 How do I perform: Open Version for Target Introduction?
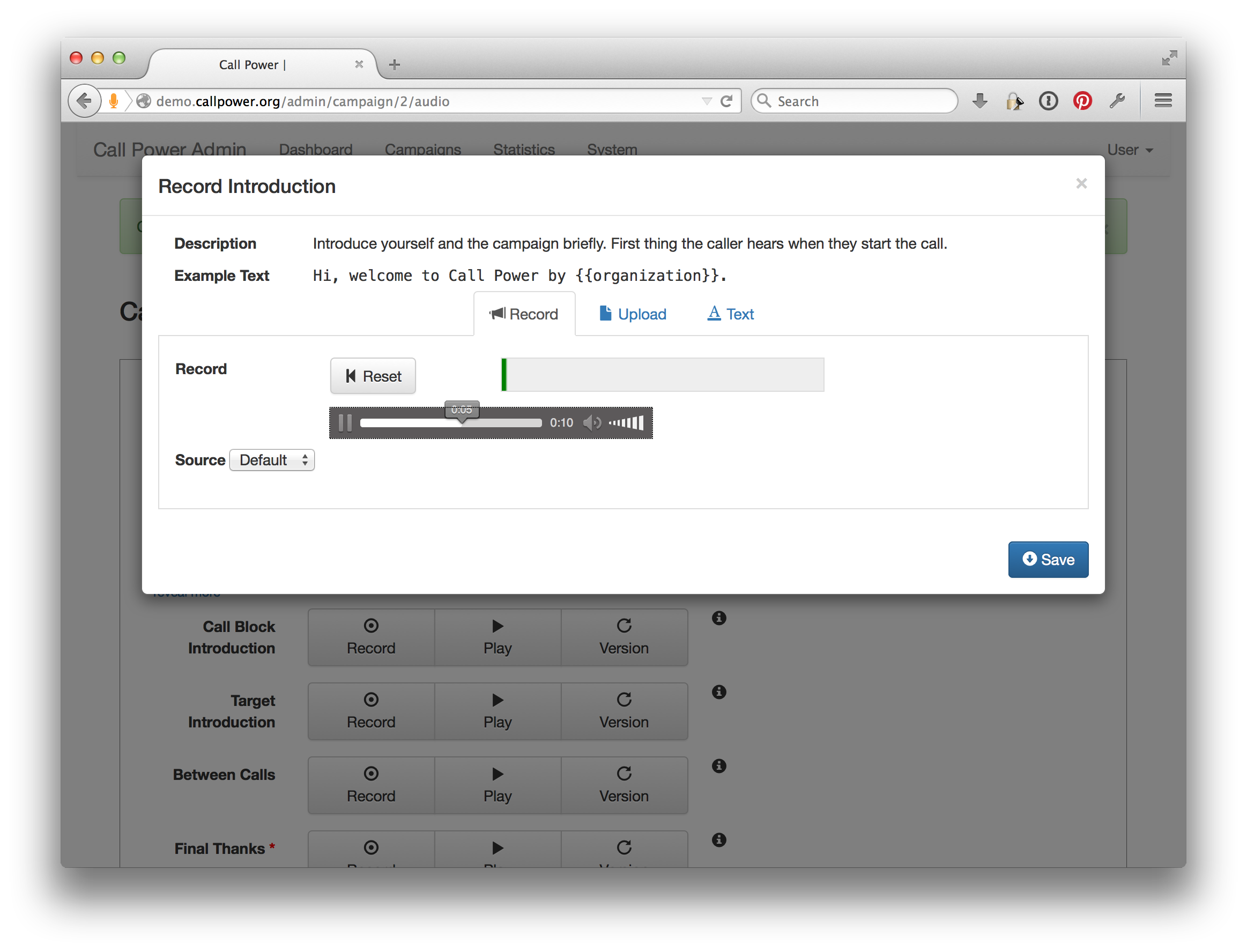point(624,711)
